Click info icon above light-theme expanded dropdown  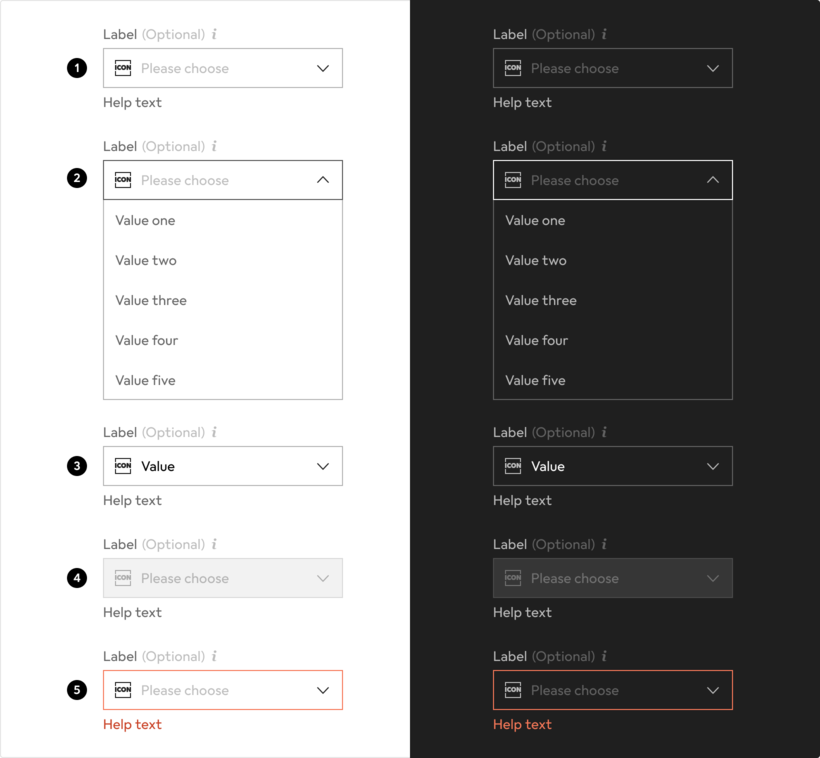pyautogui.click(x=214, y=146)
